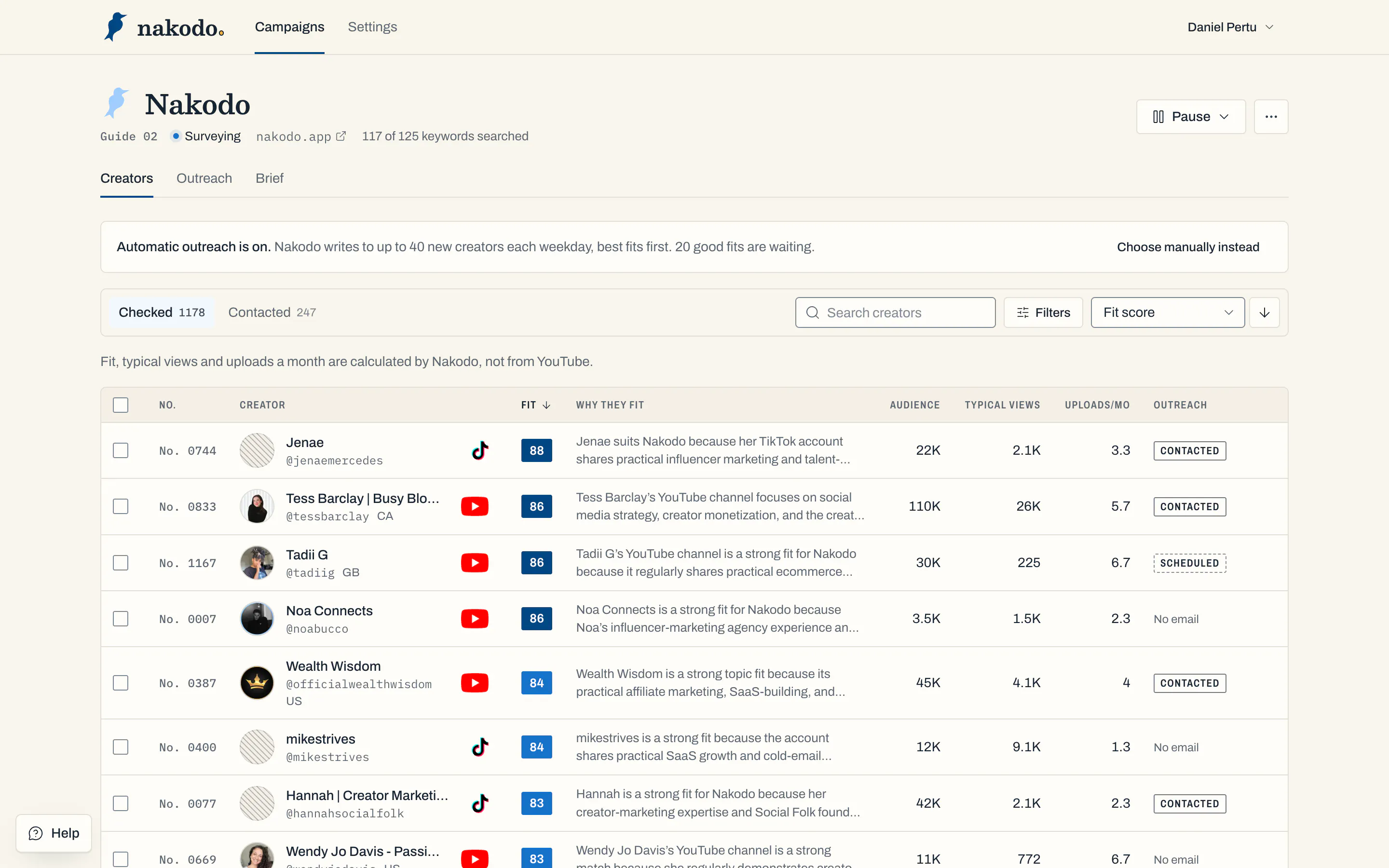This screenshot has width=1389, height=868.
Task: Click the YouTube icon for Tess Barclay
Action: pos(475,506)
